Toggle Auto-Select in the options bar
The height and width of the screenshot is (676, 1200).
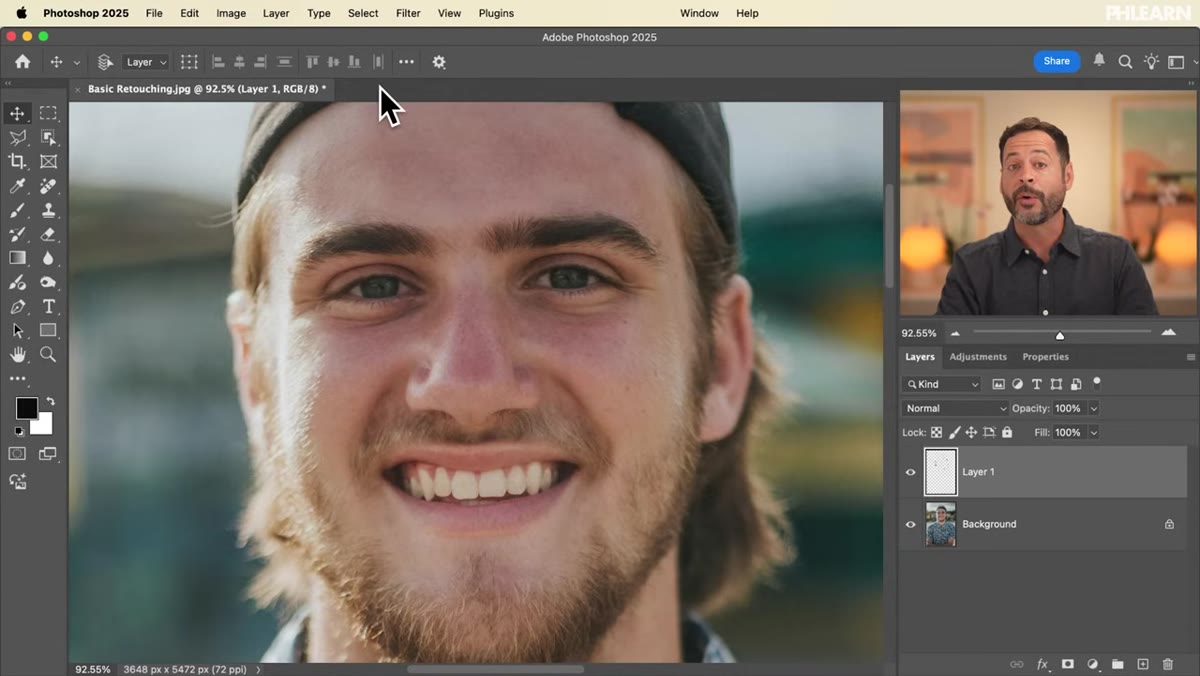105,62
